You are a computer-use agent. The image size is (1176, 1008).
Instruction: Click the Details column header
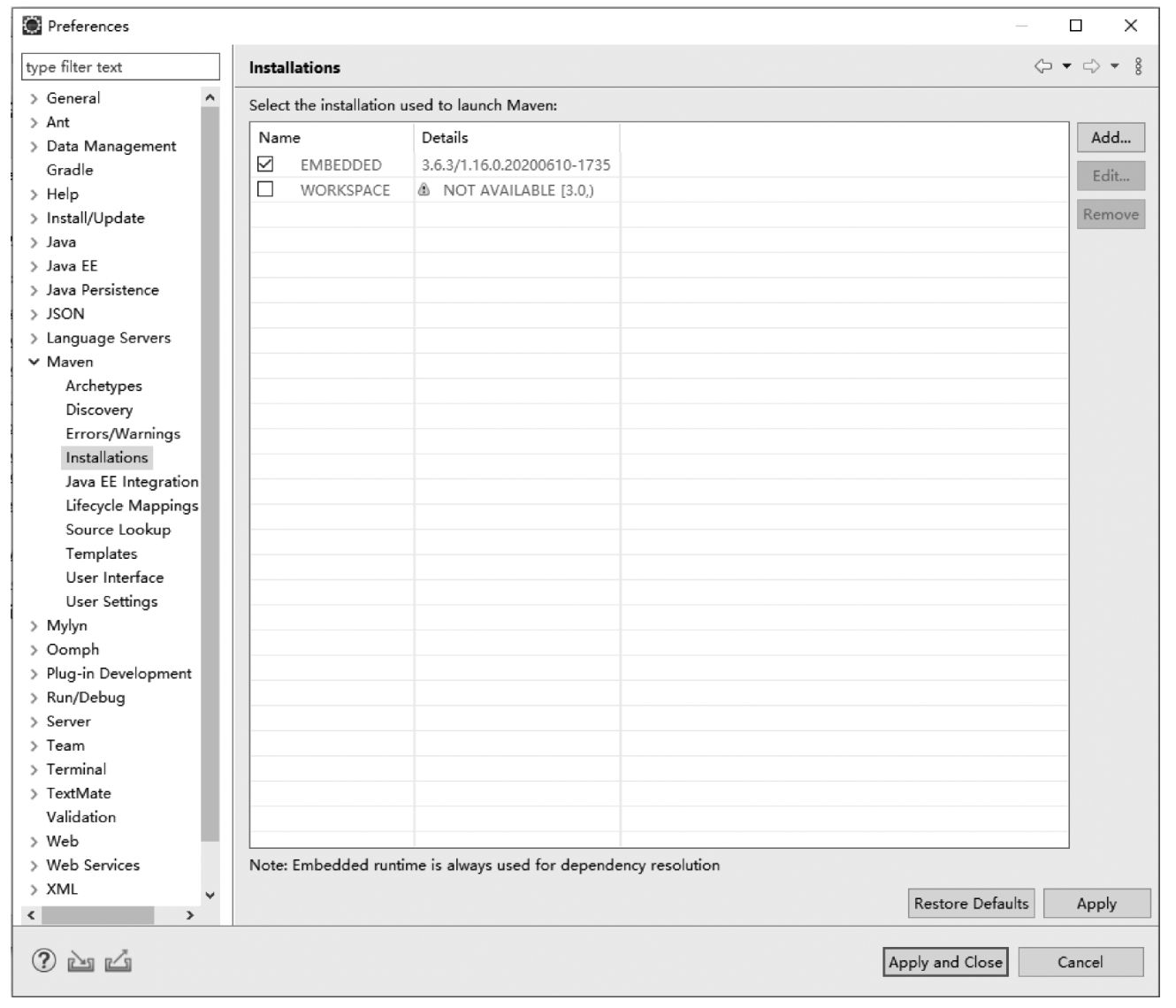pyautogui.click(x=516, y=137)
